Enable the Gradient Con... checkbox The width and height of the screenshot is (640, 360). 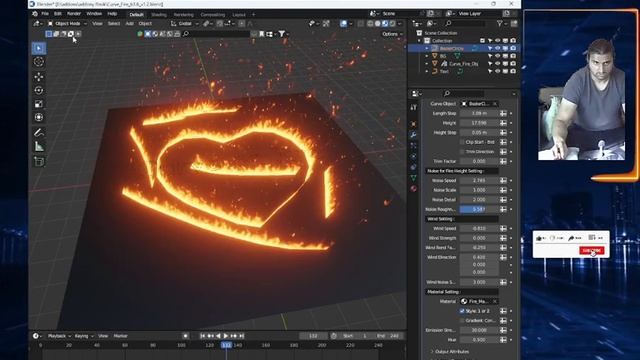pos(462,320)
